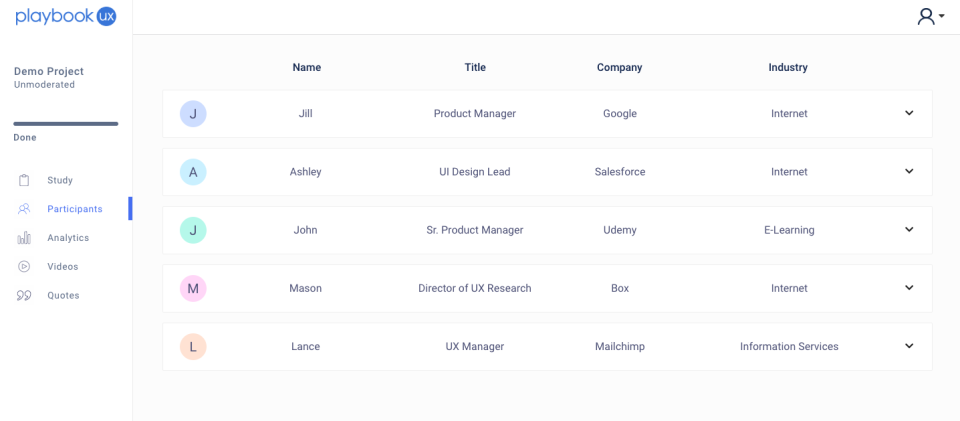Image resolution: width=960 pixels, height=421 pixels.
Task: Click Jill's avatar circle
Action: tap(193, 114)
